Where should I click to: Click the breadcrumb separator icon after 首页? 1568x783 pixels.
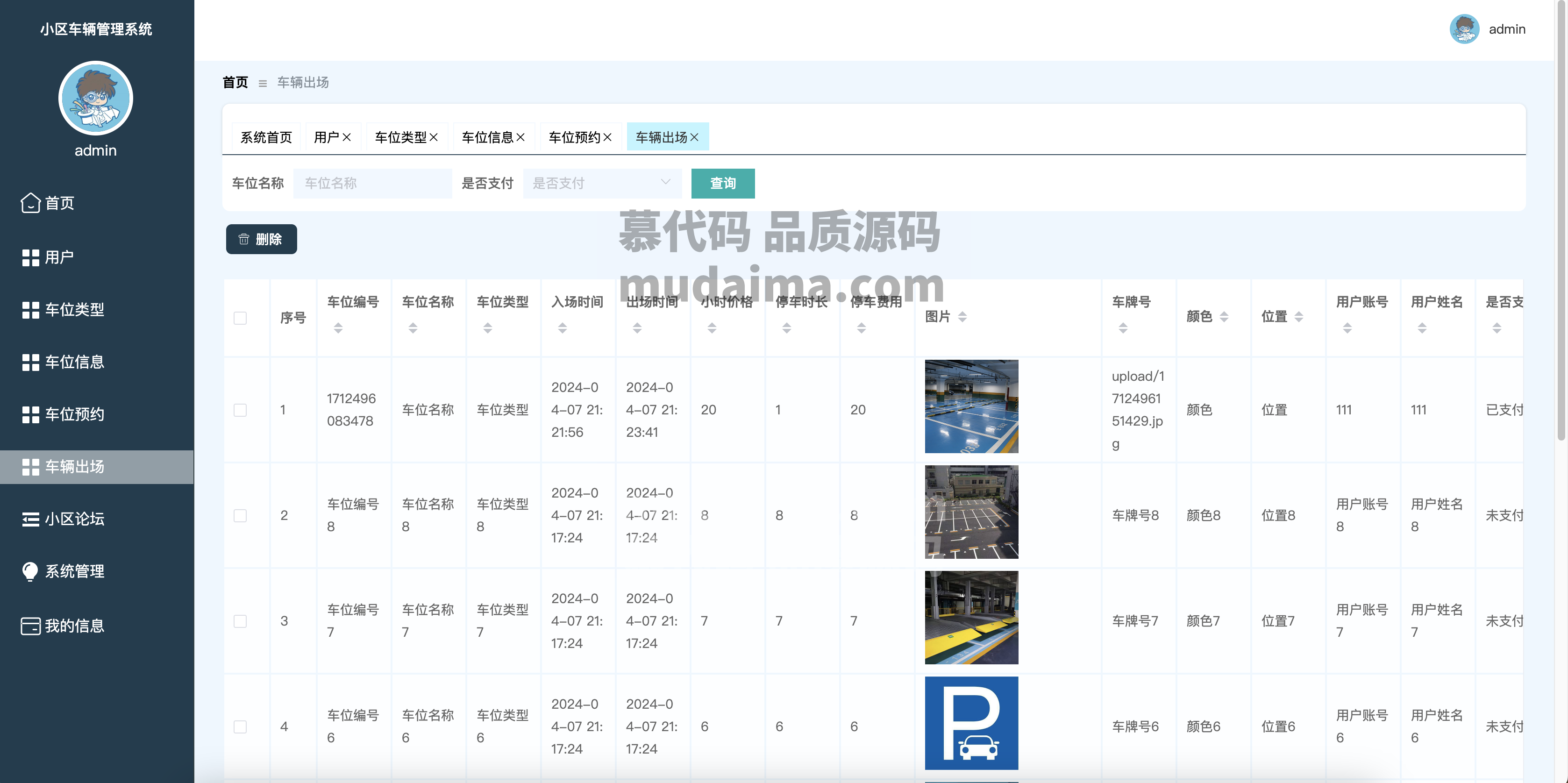tap(263, 84)
